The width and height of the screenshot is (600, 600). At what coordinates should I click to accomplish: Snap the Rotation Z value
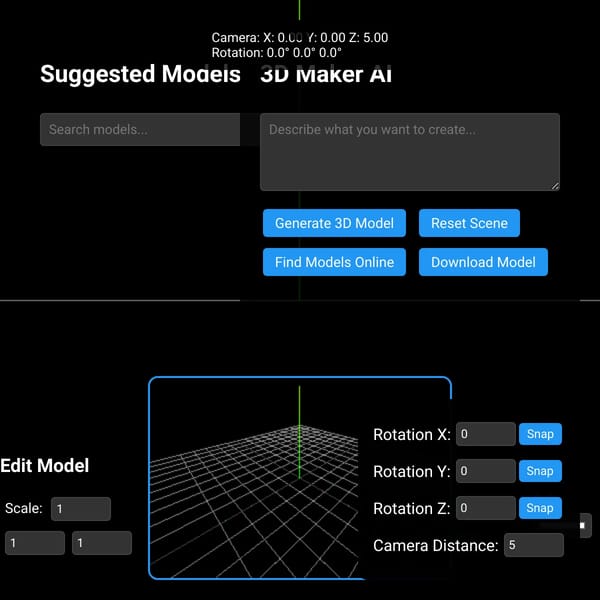(540, 508)
